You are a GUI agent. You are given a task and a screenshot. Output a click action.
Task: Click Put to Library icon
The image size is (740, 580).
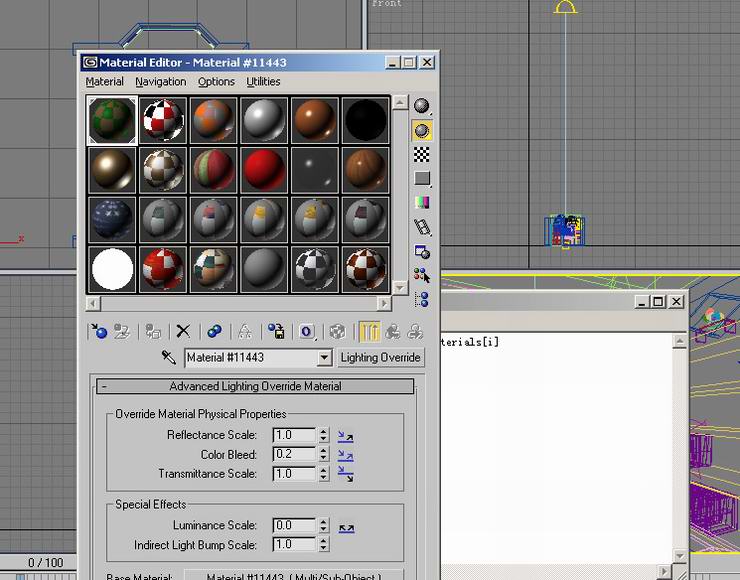(277, 331)
